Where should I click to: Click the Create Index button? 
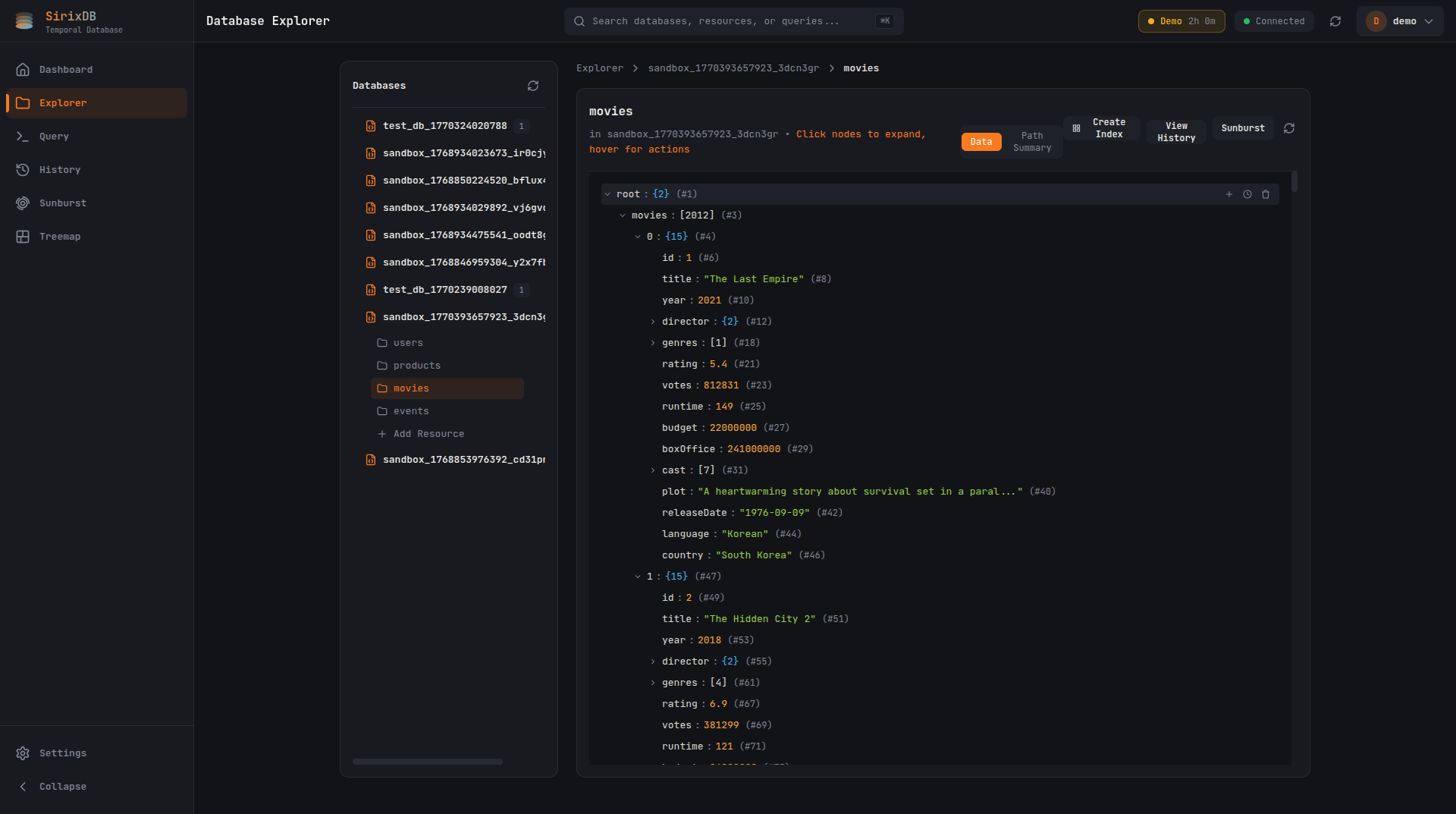(x=1108, y=127)
